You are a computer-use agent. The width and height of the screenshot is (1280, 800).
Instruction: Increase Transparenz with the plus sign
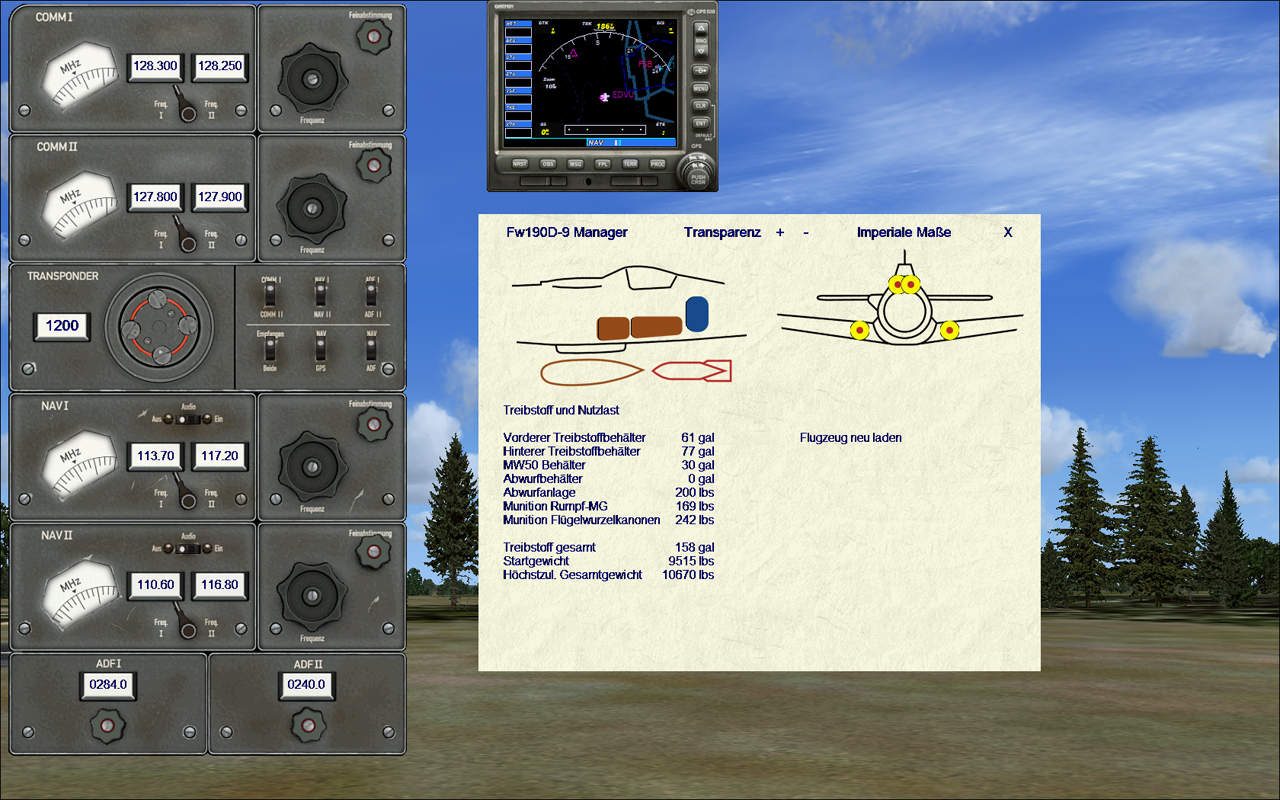pos(780,232)
